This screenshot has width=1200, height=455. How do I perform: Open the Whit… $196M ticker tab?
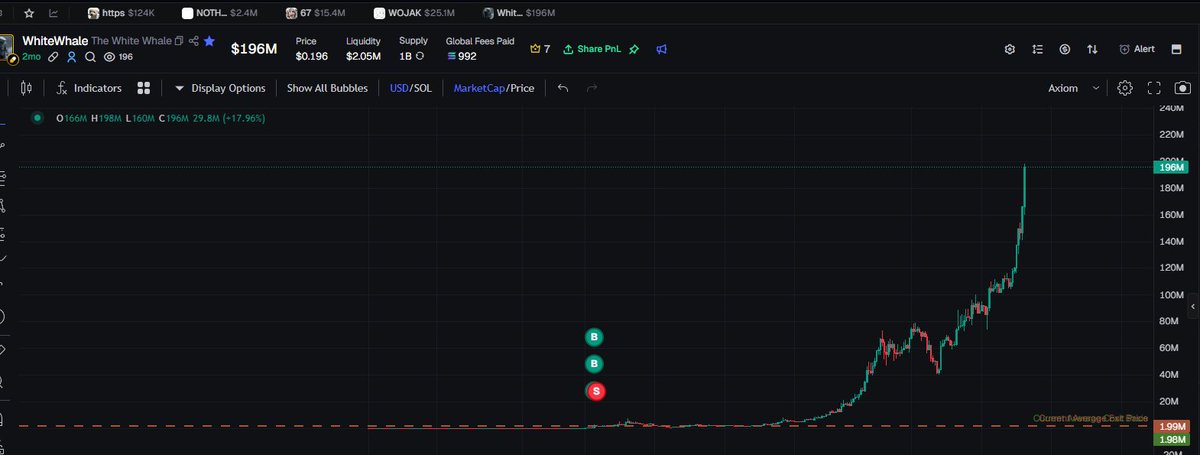click(519, 14)
